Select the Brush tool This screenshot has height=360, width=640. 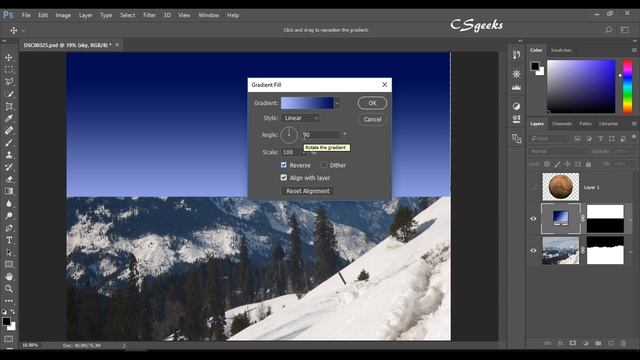tap(9, 143)
